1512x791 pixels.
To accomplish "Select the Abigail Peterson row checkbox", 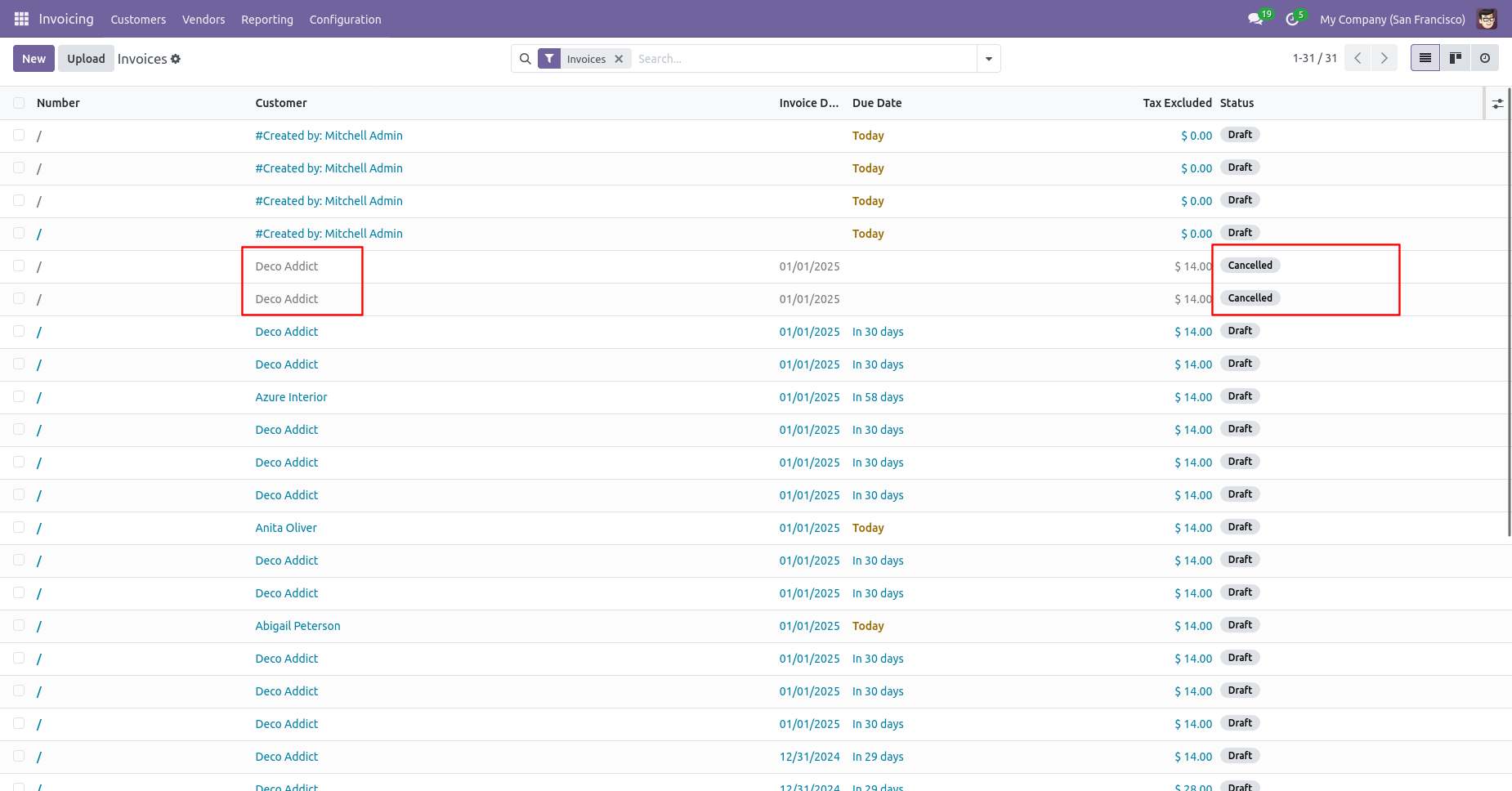I will (x=19, y=626).
